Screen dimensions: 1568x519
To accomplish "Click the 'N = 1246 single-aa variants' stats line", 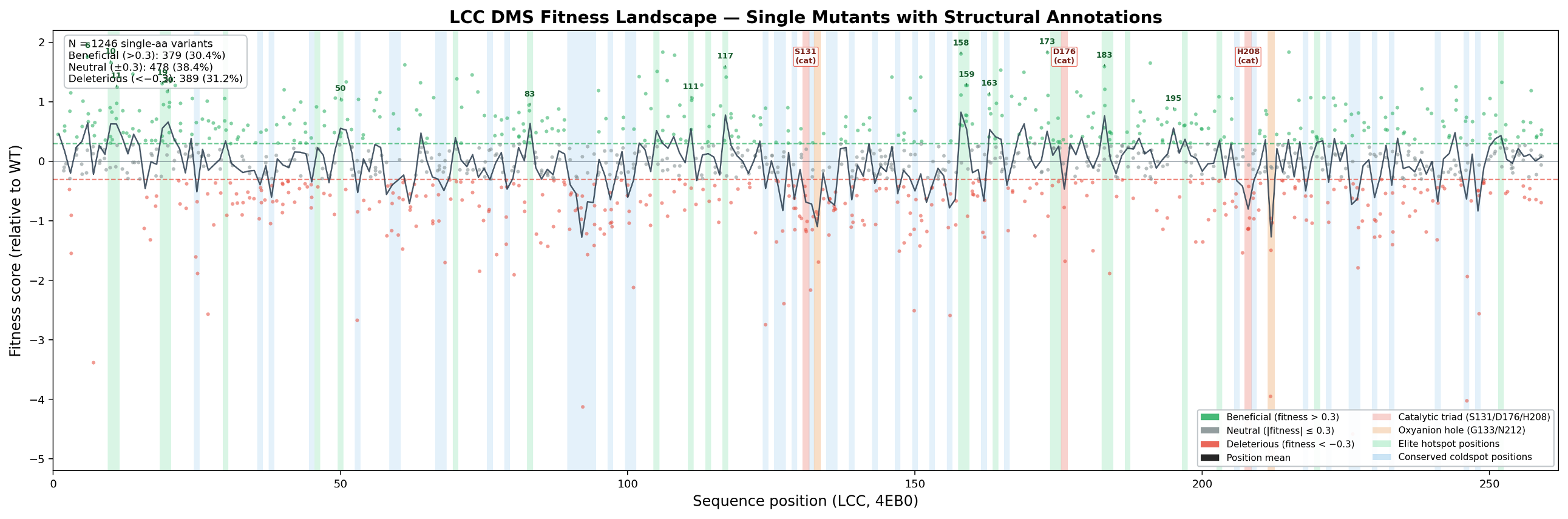I will 141,44.
